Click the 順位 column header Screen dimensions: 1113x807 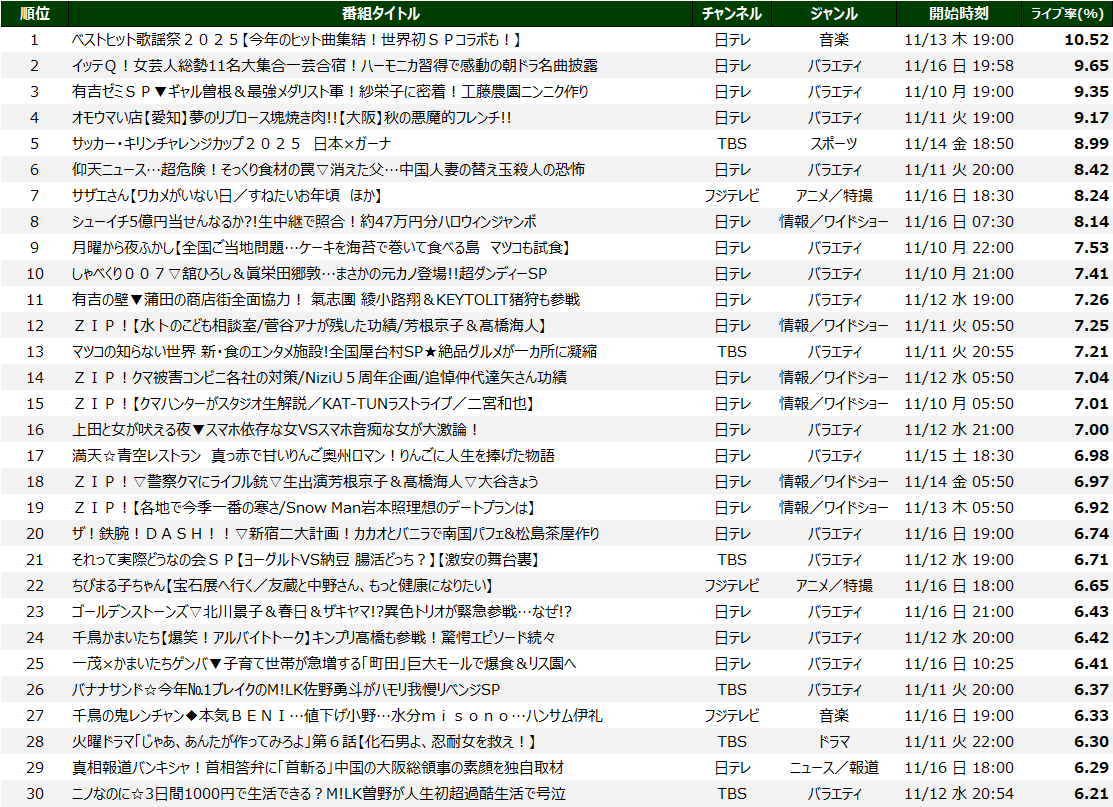[34, 13]
